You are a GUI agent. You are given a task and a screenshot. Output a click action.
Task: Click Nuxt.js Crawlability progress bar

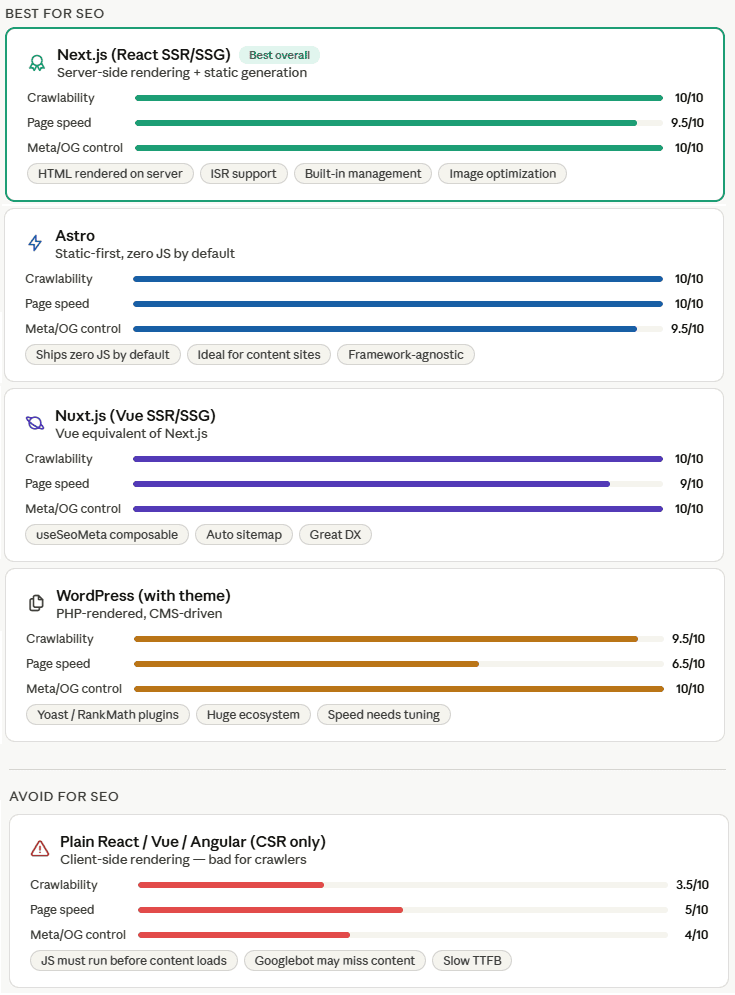(398, 459)
